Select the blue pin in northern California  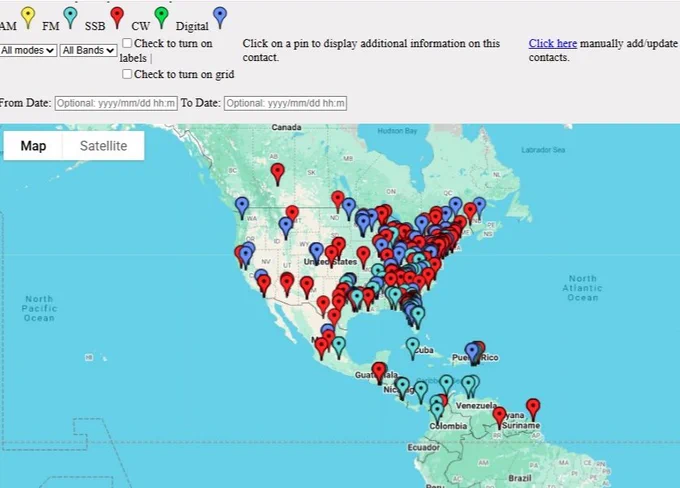(246, 255)
